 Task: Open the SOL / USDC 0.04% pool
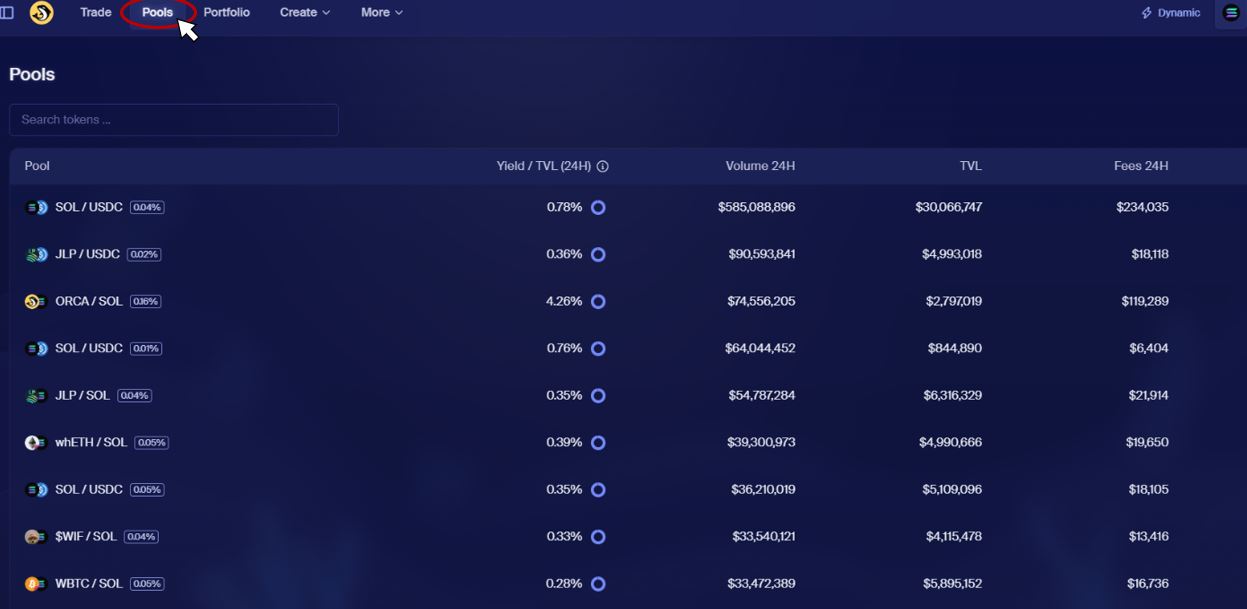(x=89, y=207)
